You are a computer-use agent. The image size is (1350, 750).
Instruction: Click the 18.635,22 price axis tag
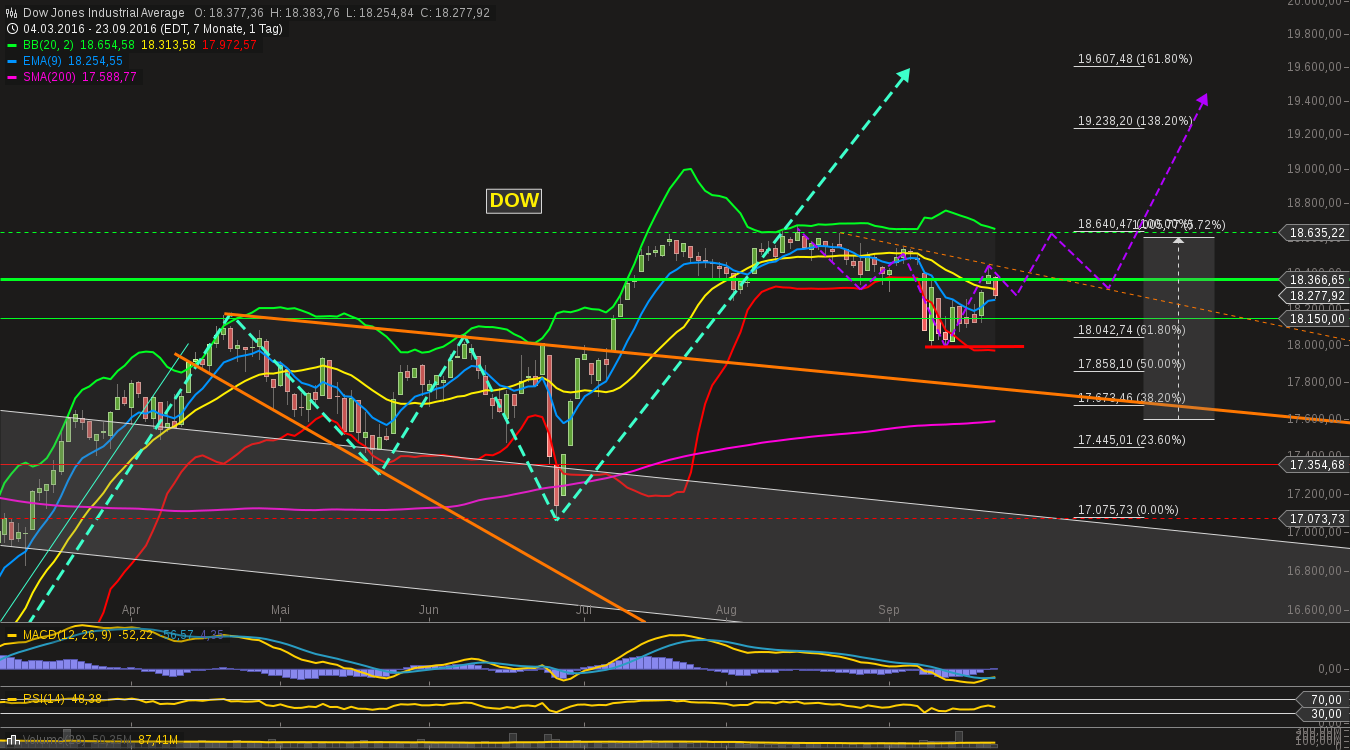click(x=1315, y=233)
